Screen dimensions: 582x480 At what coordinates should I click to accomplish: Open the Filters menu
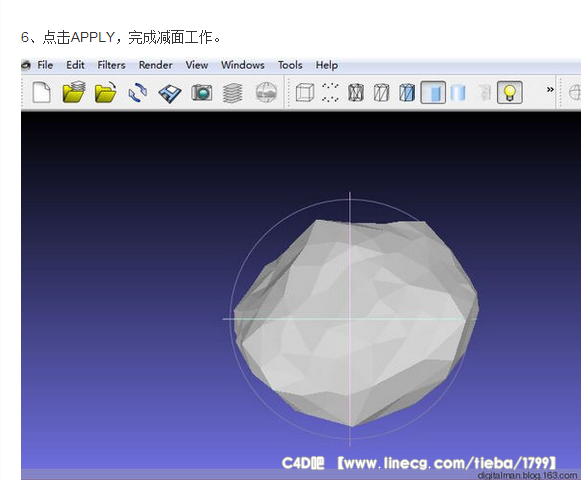(x=111, y=65)
